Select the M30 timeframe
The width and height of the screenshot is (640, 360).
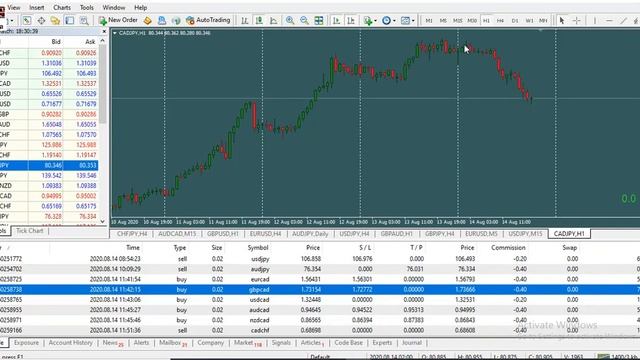[x=472, y=20]
